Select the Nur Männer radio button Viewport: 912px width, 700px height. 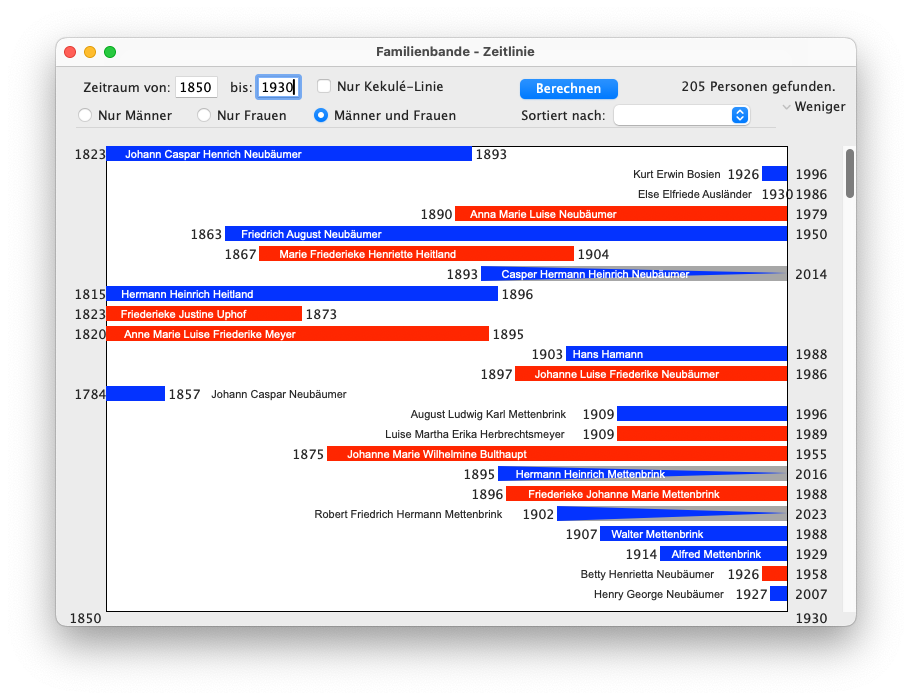coord(86,115)
